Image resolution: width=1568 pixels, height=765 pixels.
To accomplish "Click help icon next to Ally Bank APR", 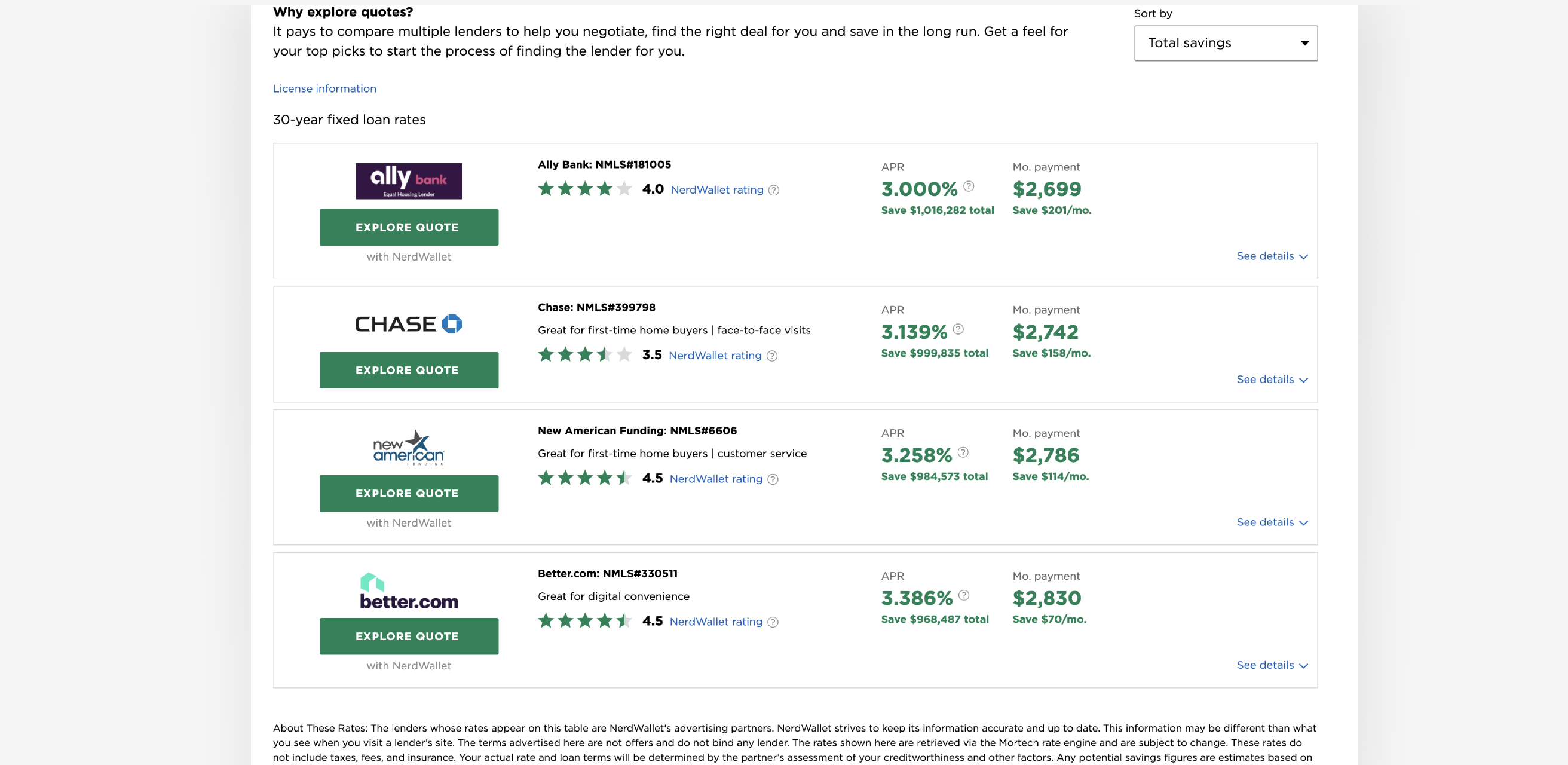I will (969, 186).
